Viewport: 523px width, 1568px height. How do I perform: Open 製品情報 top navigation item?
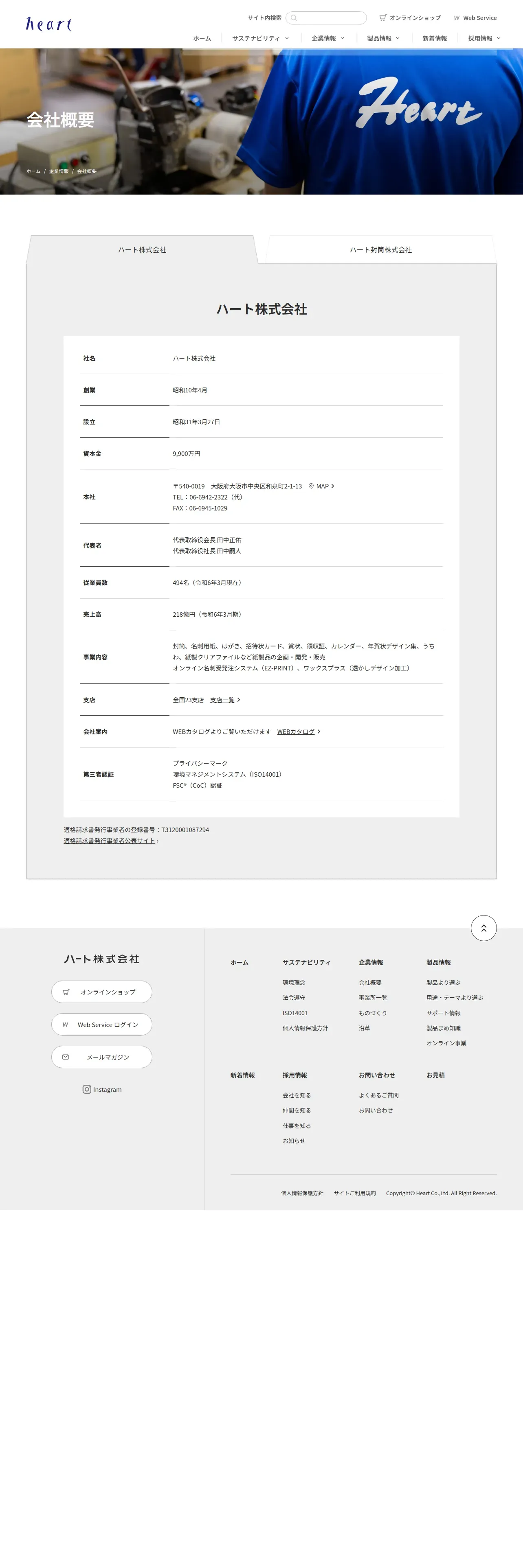point(379,38)
